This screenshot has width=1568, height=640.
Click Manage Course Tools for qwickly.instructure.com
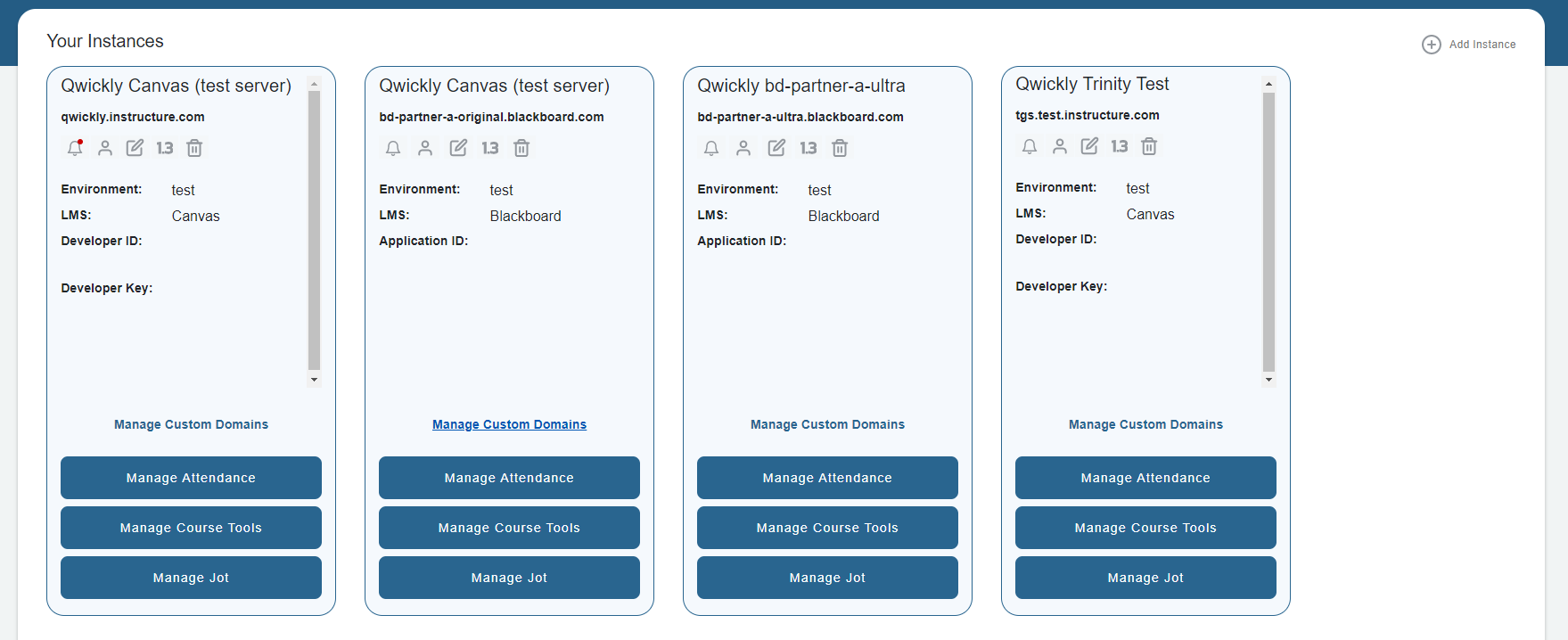(x=191, y=528)
